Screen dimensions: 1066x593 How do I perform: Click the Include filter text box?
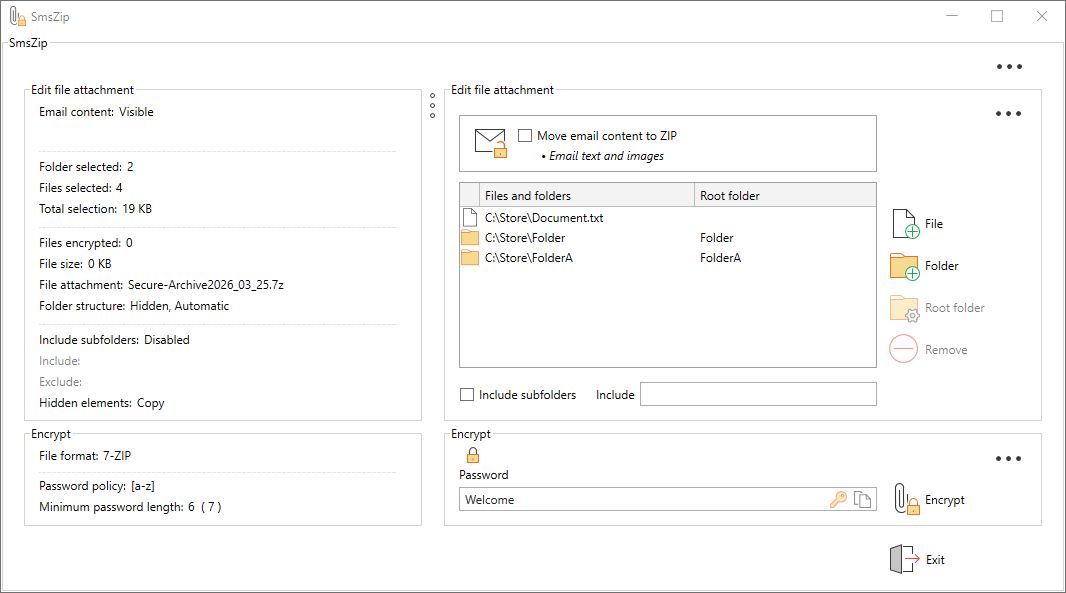click(758, 395)
